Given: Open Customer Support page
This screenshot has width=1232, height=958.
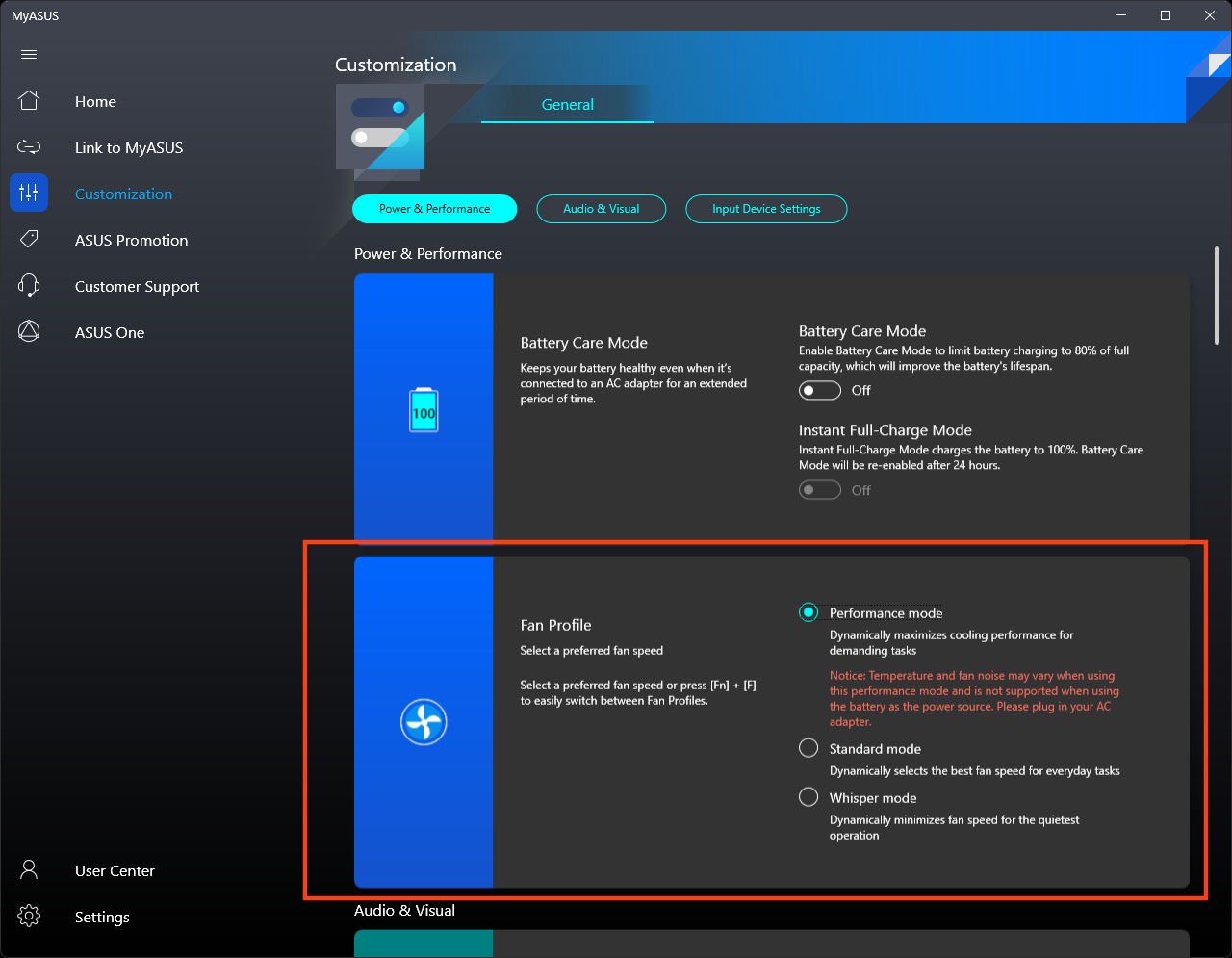Looking at the screenshot, I should coord(138,286).
